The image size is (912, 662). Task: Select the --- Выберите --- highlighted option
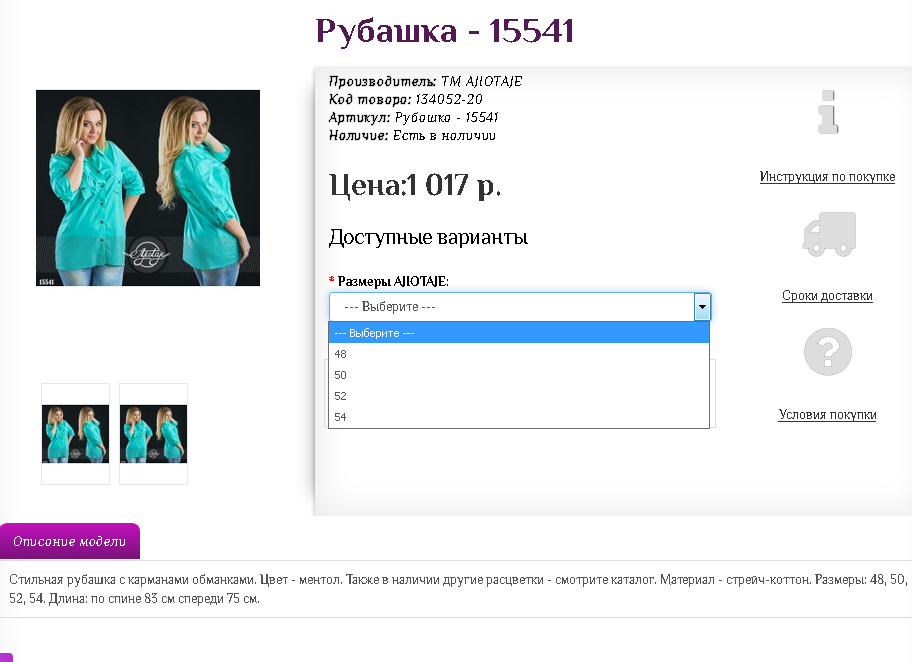point(519,333)
